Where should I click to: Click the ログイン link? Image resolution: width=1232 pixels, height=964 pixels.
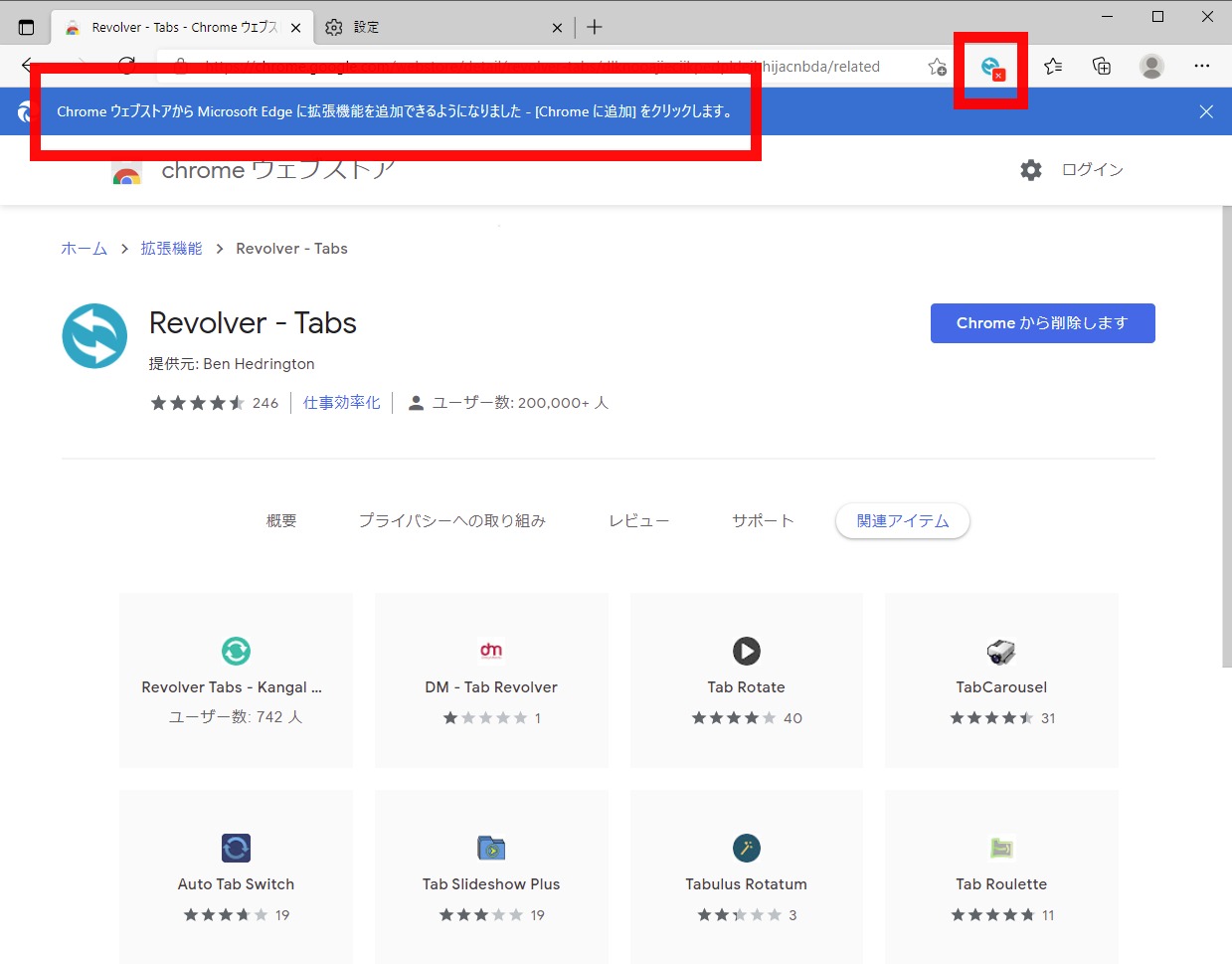point(1092,170)
